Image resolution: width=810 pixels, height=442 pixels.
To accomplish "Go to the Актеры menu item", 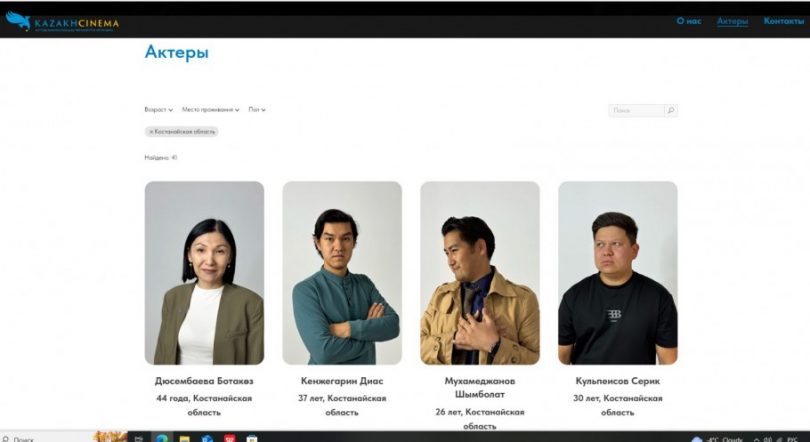I will 732,21.
